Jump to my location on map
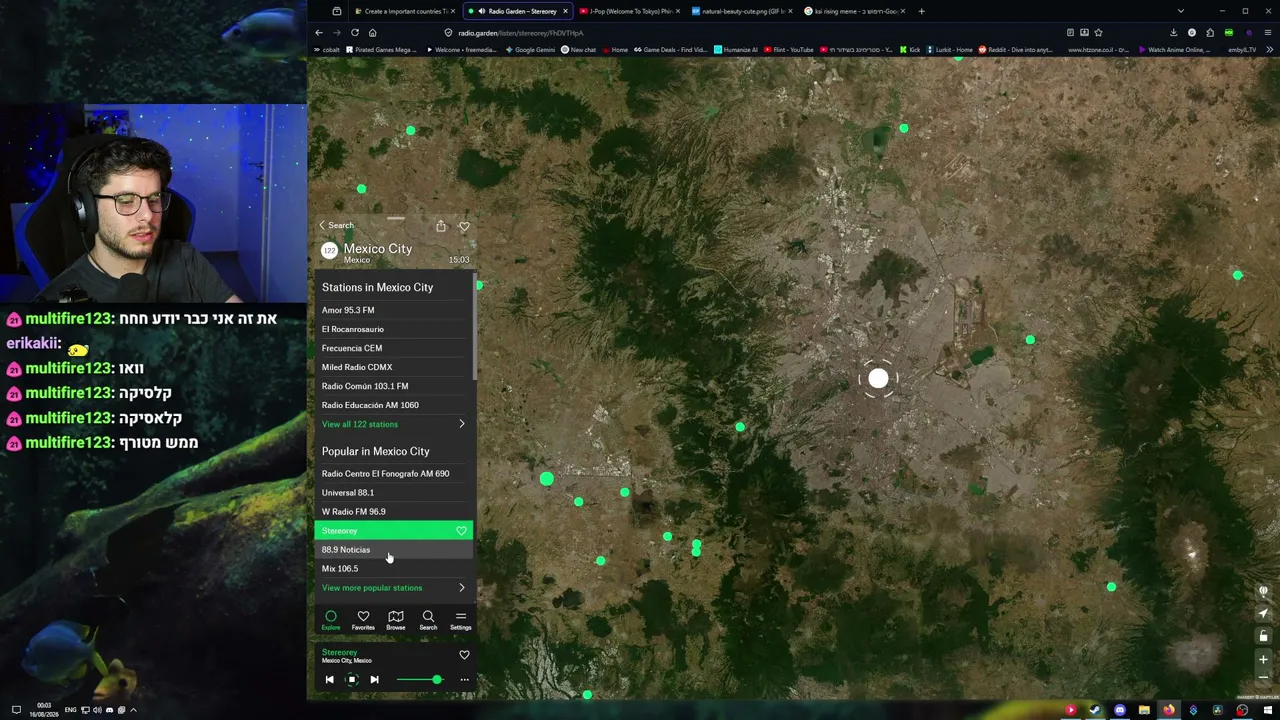The height and width of the screenshot is (720, 1280). coord(1263,614)
